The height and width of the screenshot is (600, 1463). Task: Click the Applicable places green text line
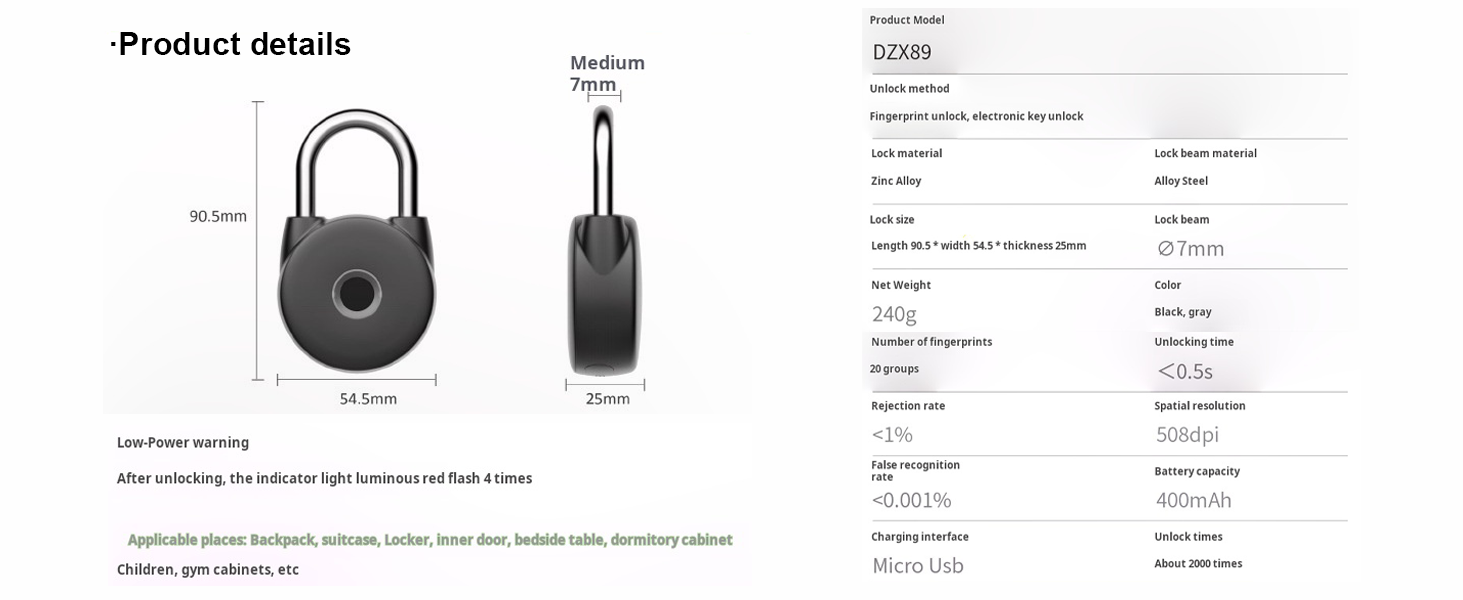430,540
